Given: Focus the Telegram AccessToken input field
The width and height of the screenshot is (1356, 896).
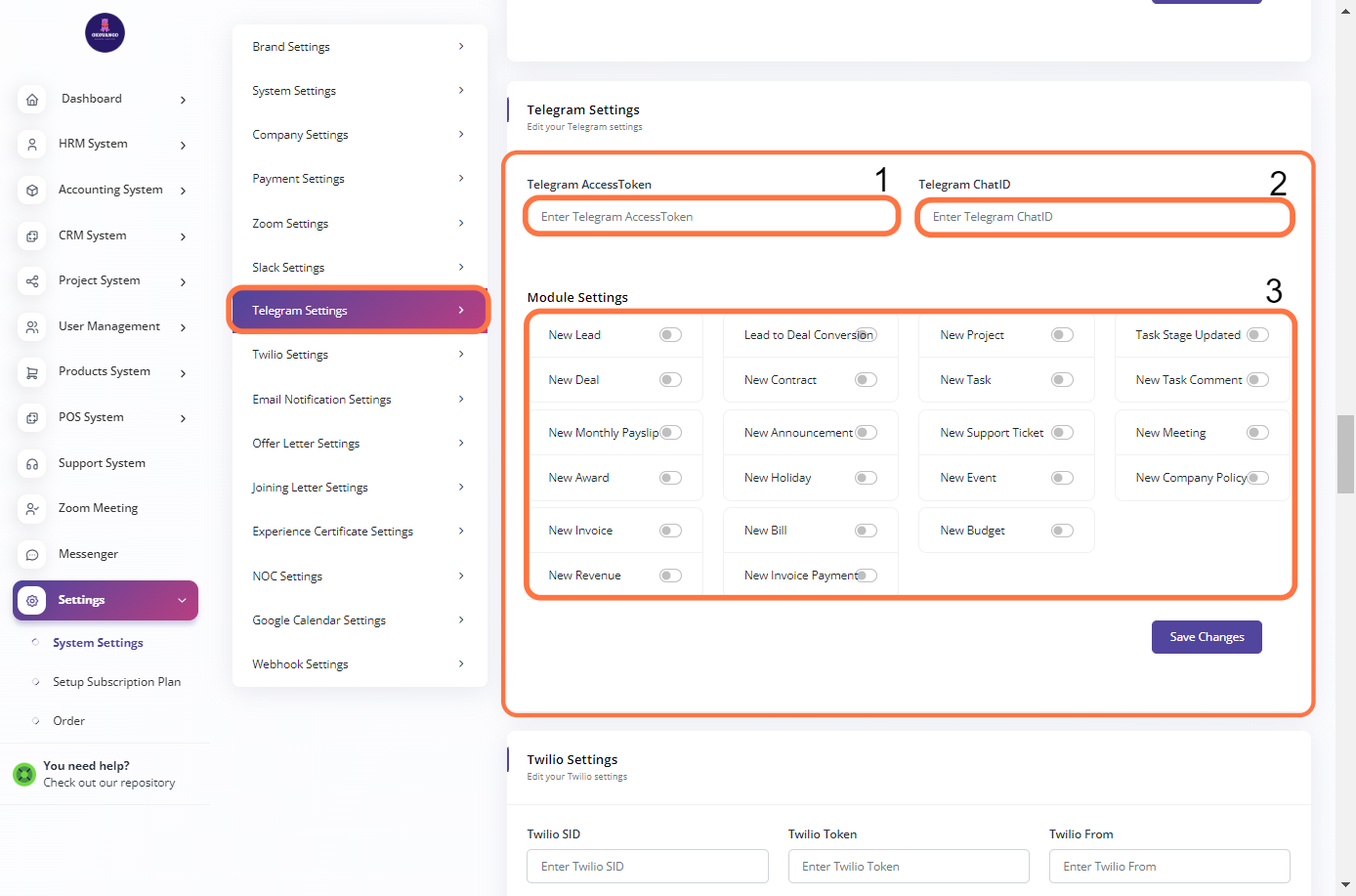Looking at the screenshot, I should click(711, 217).
